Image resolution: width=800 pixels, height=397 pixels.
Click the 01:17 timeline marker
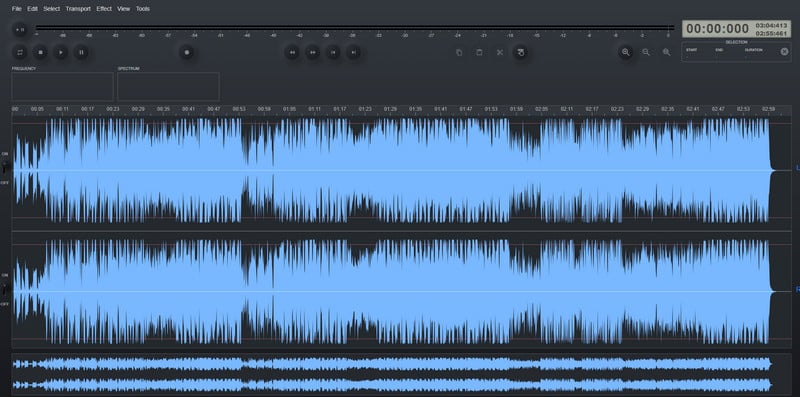click(340, 109)
